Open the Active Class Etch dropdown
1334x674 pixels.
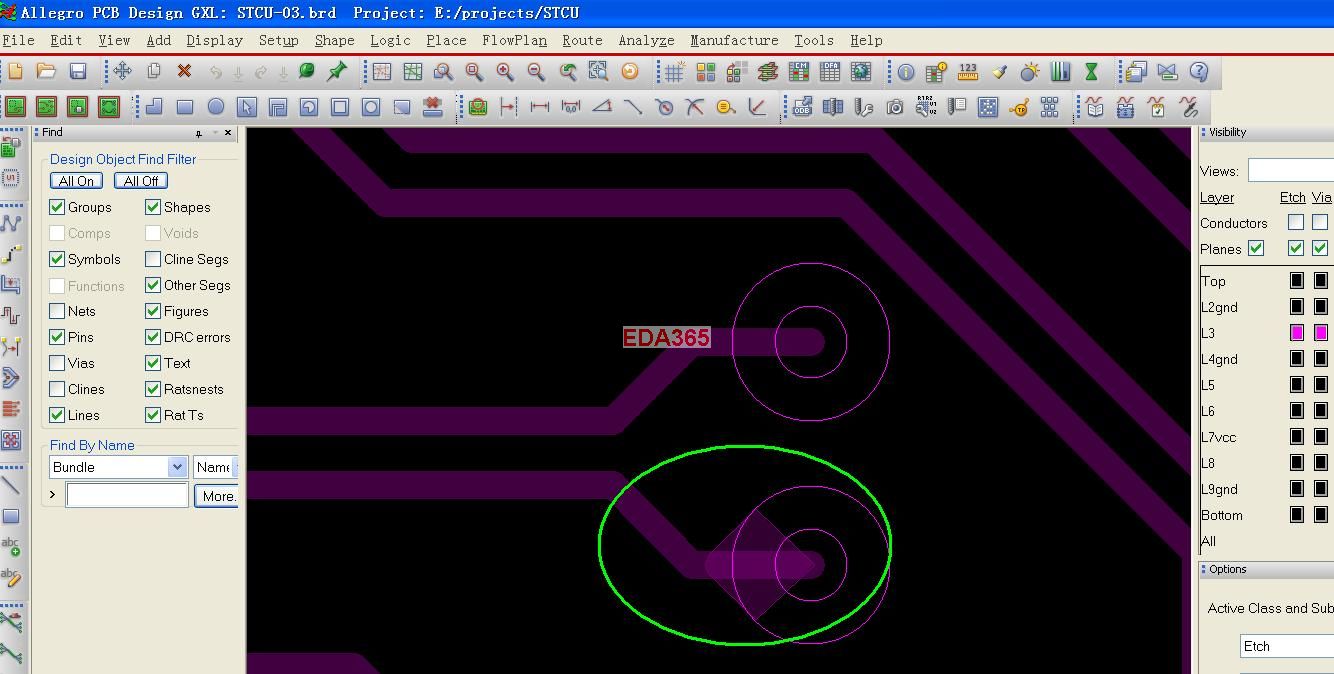click(x=1286, y=646)
